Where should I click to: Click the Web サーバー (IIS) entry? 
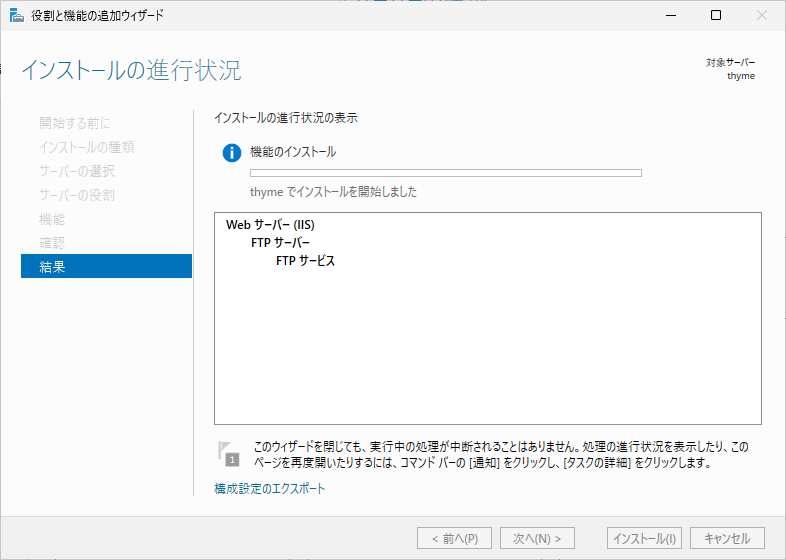pos(270,225)
